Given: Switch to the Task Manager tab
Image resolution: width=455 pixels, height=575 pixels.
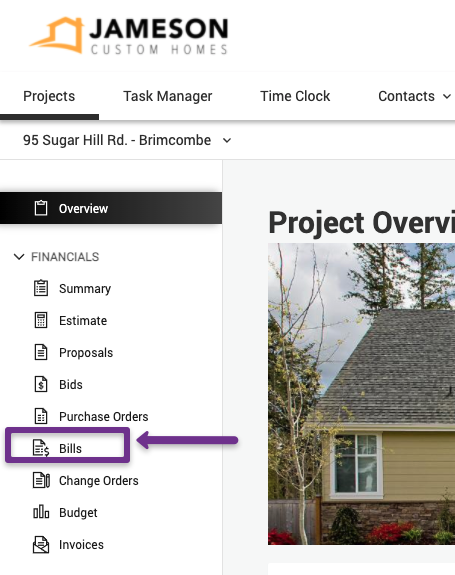Looking at the screenshot, I should pyautogui.click(x=168, y=96).
